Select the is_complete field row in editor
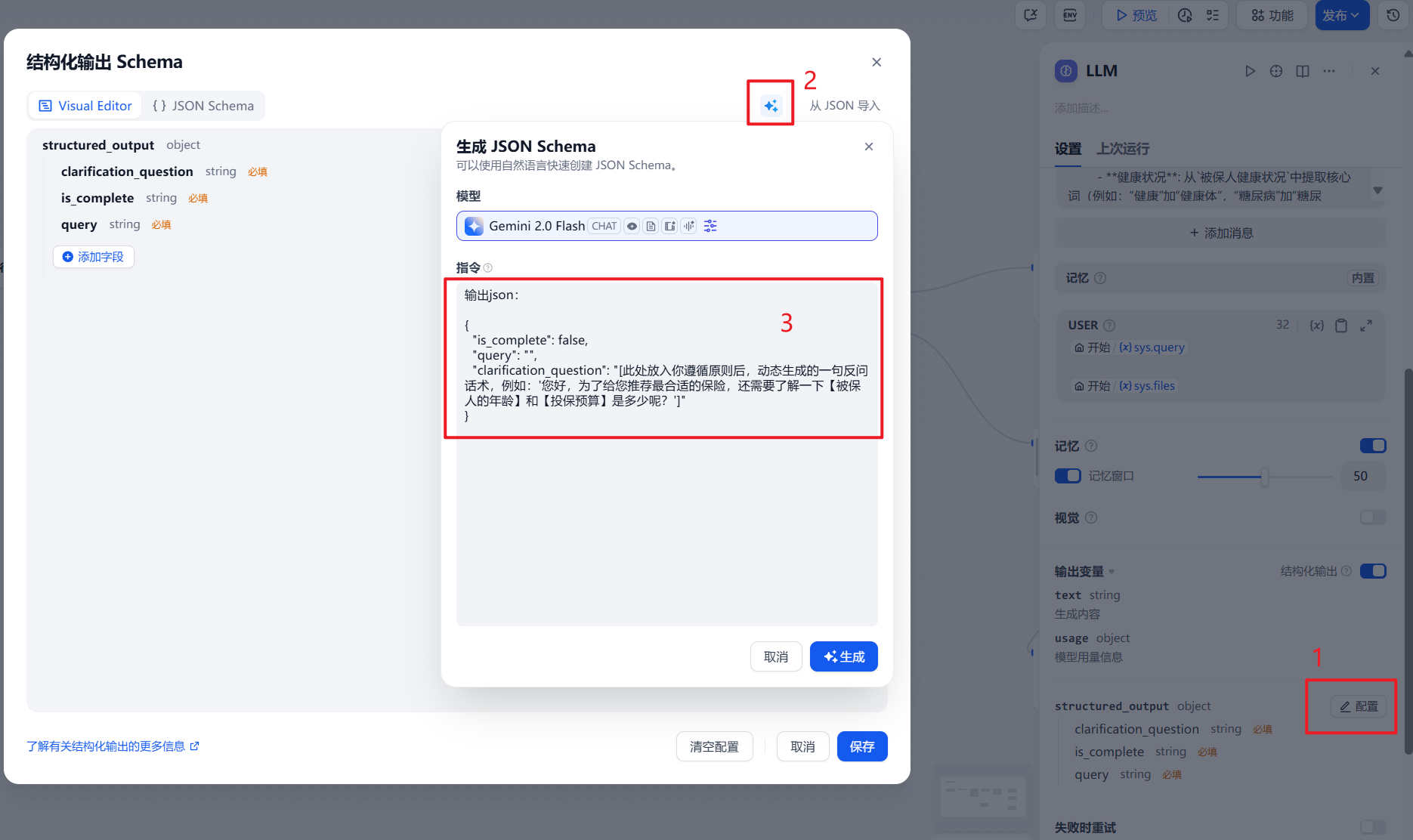This screenshot has height=840, width=1413. click(x=134, y=198)
